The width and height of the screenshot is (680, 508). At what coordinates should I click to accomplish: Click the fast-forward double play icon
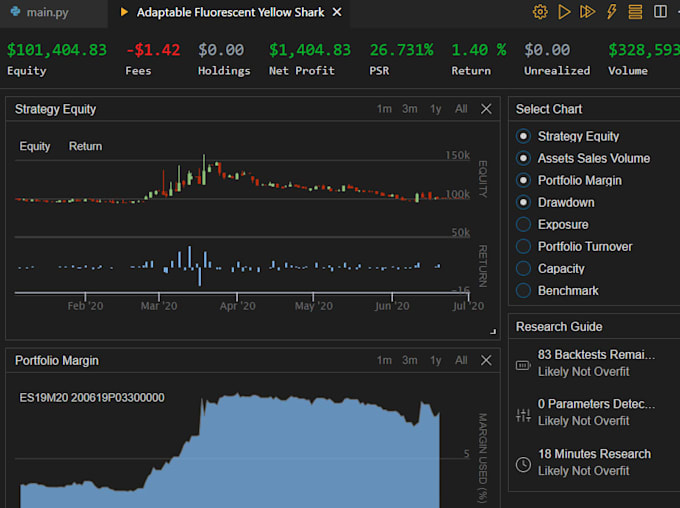(x=587, y=12)
